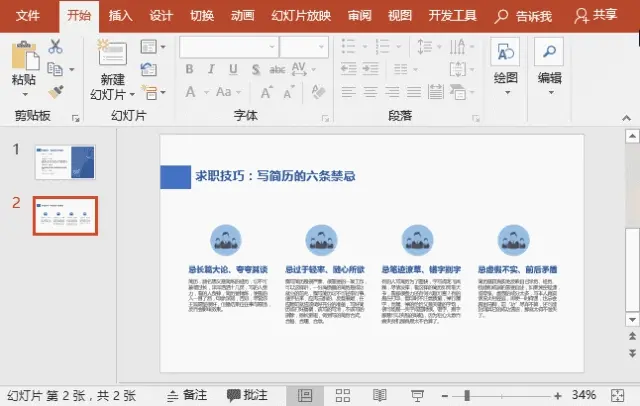Decrease font size with small A

(x=289, y=93)
